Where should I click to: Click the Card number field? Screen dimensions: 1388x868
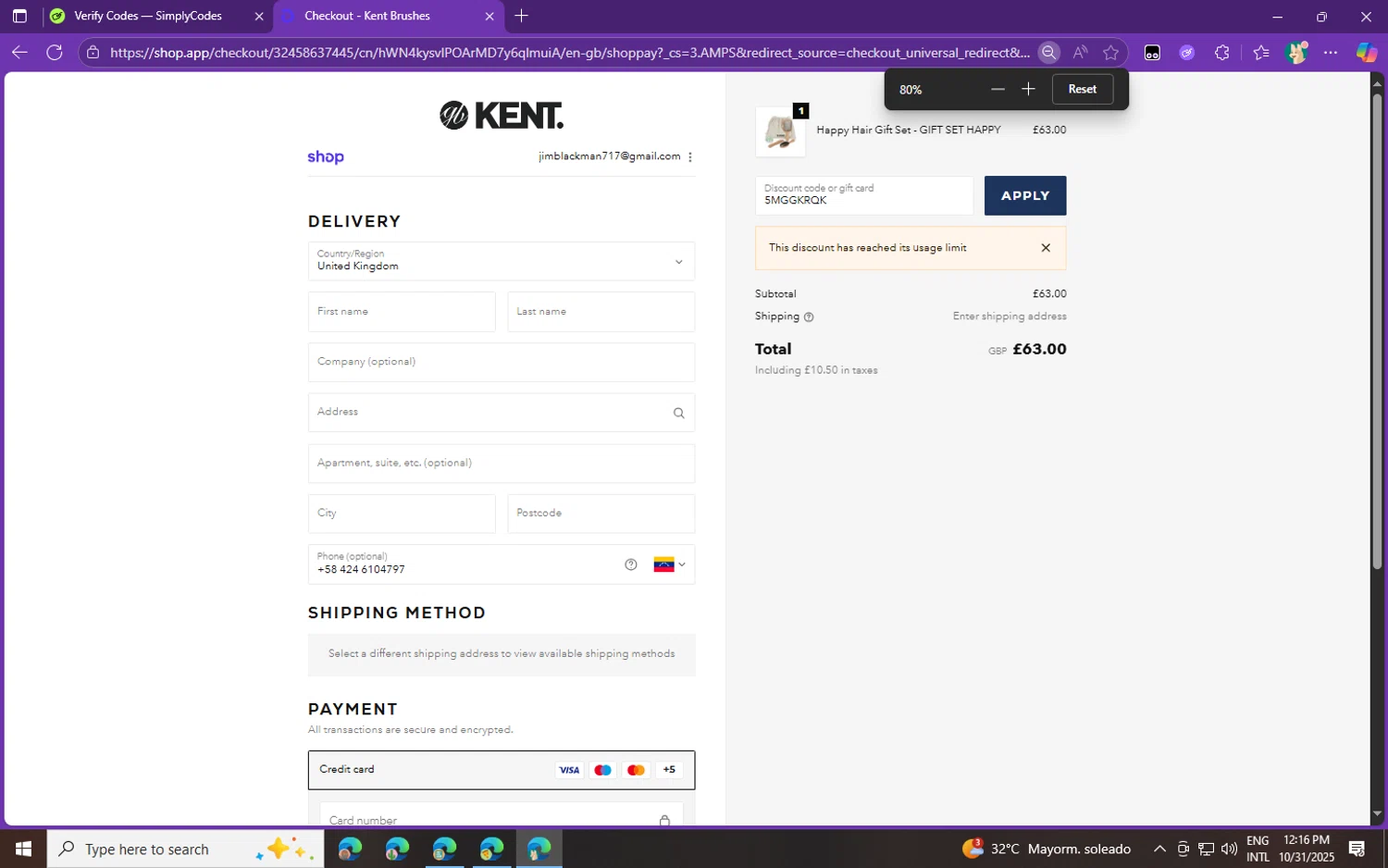(x=502, y=814)
